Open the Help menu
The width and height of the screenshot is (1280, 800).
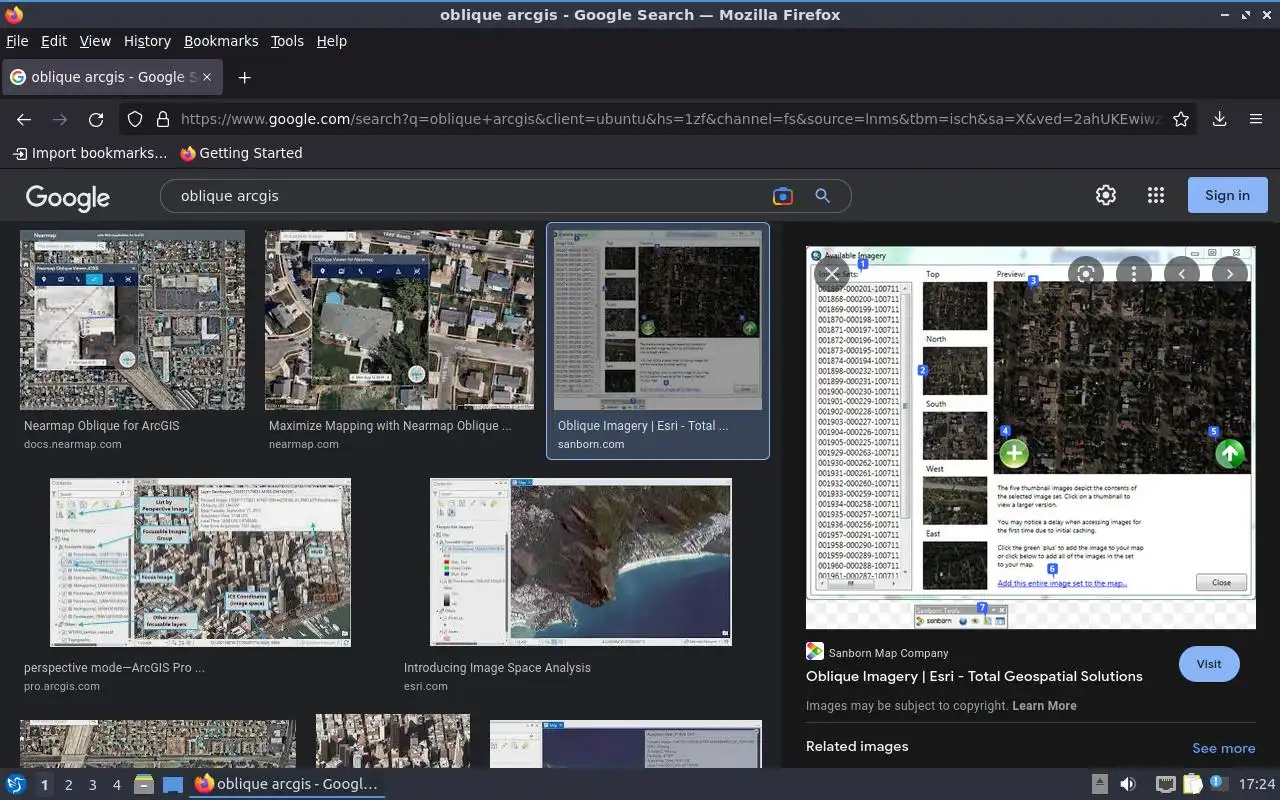332,41
